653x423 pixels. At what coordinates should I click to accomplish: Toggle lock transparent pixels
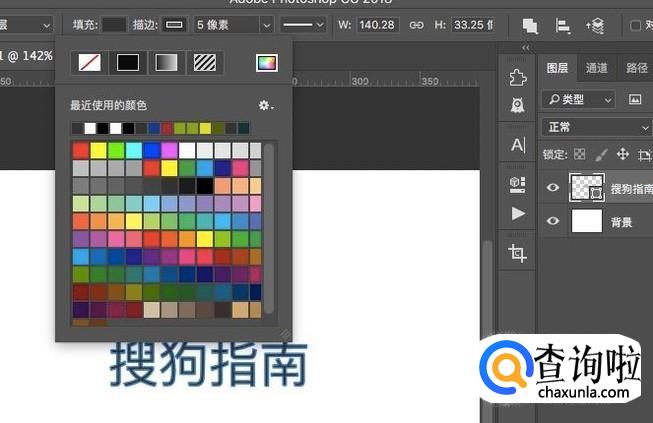[x=579, y=155]
